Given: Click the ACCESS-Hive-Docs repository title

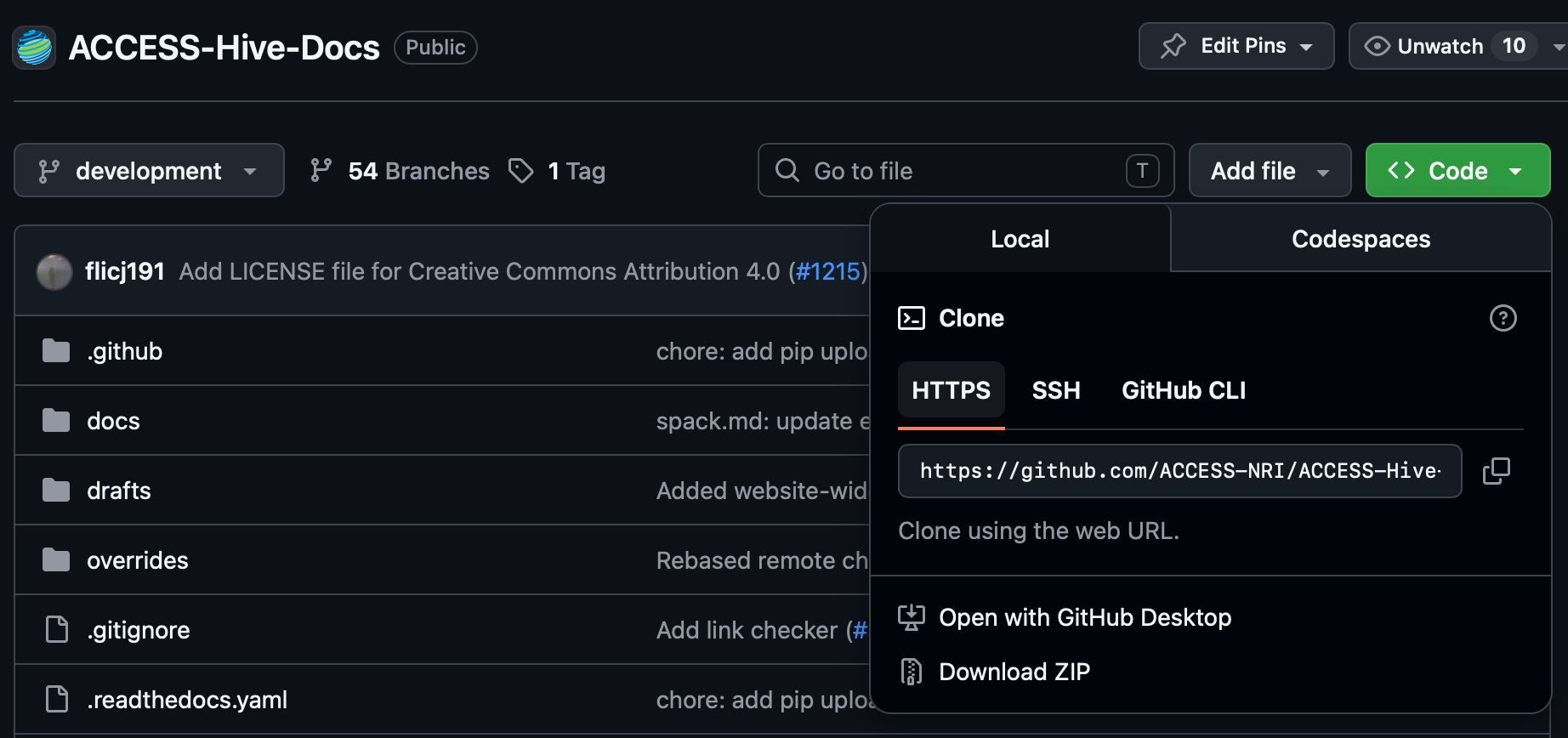Looking at the screenshot, I should point(224,48).
